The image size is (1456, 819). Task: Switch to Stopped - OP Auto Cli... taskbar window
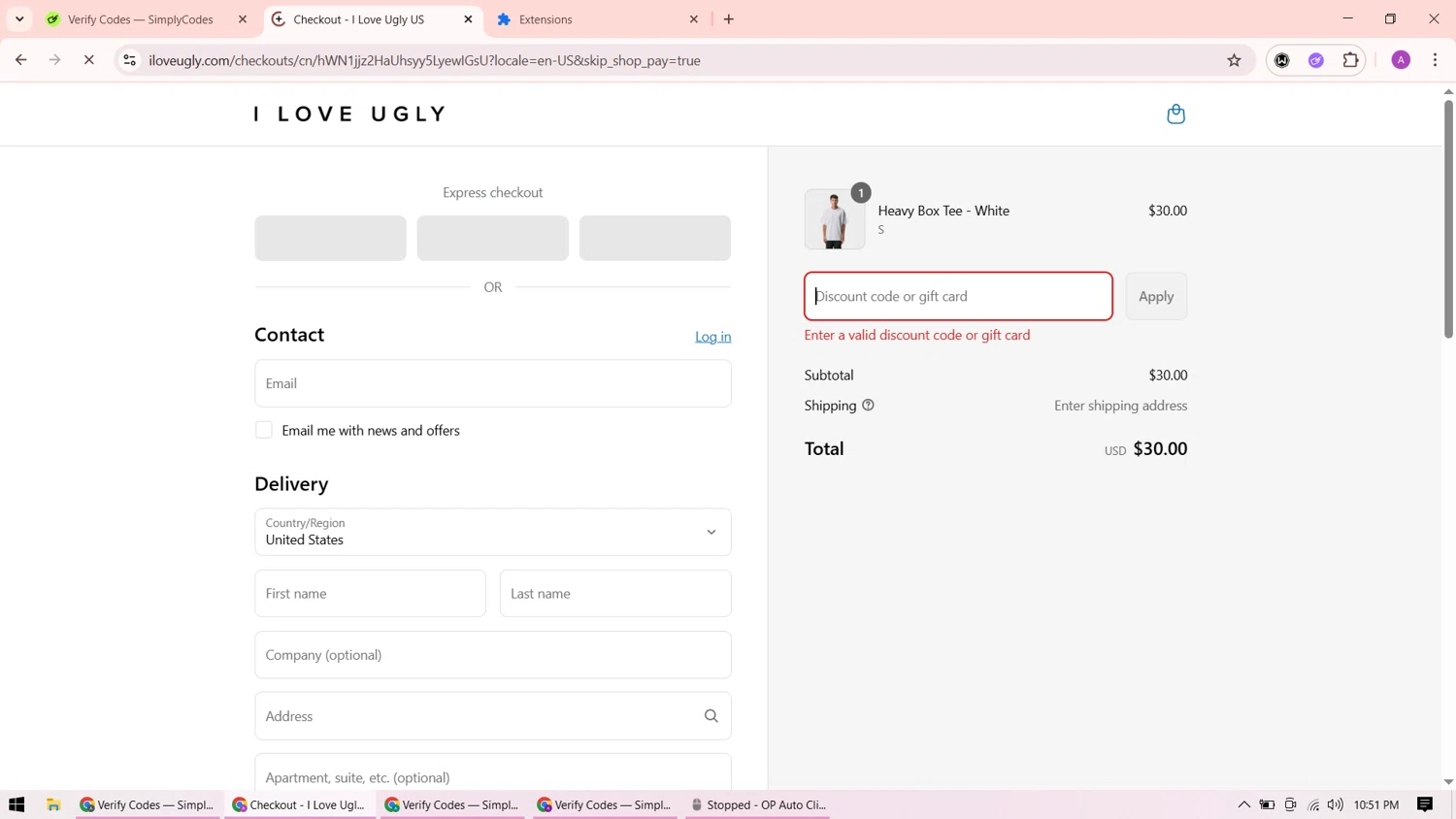coord(758,804)
